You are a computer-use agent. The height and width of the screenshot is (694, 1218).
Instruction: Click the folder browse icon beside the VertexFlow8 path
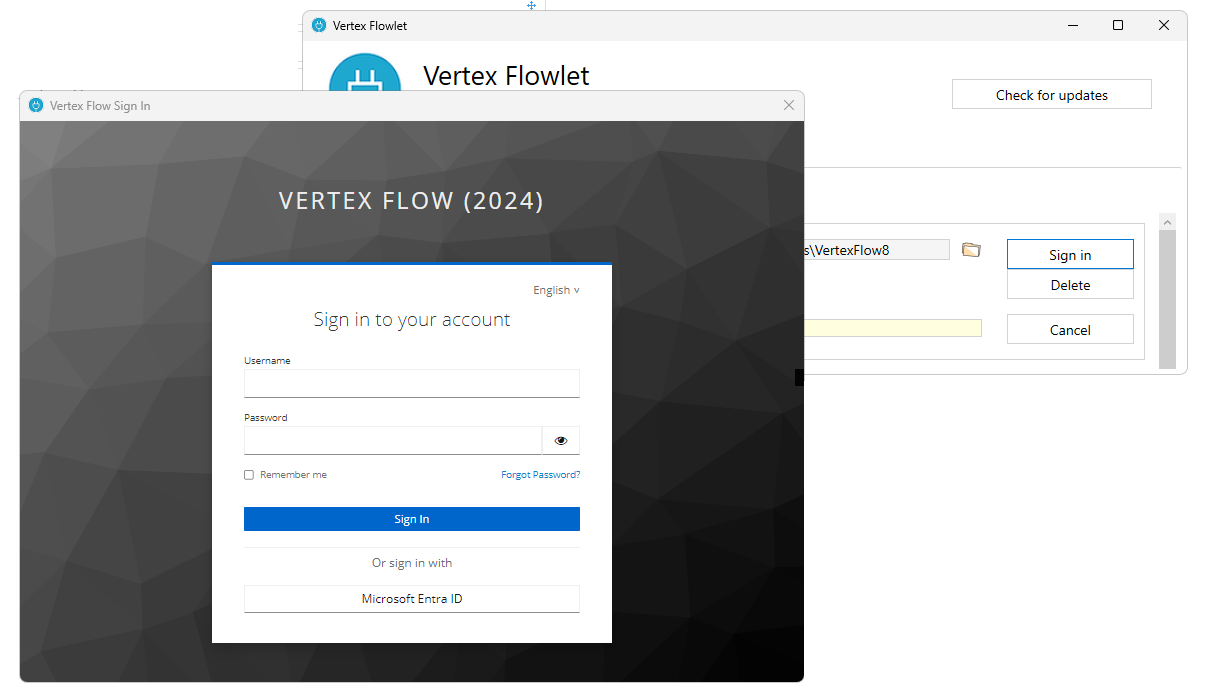click(x=971, y=250)
